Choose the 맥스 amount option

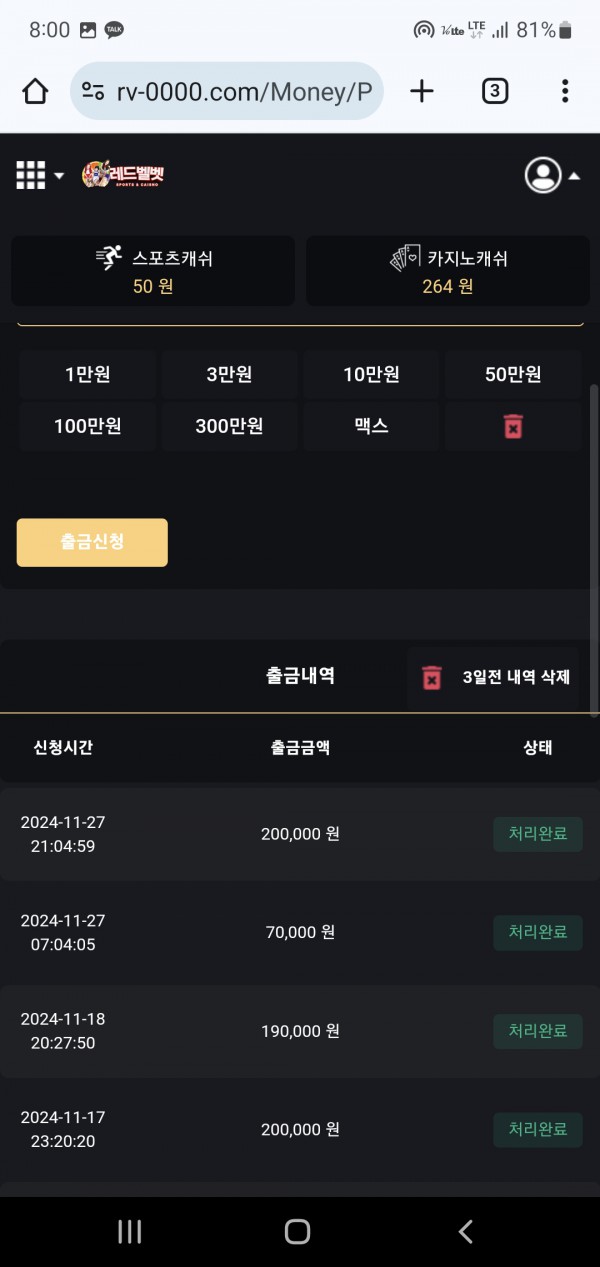[371, 426]
